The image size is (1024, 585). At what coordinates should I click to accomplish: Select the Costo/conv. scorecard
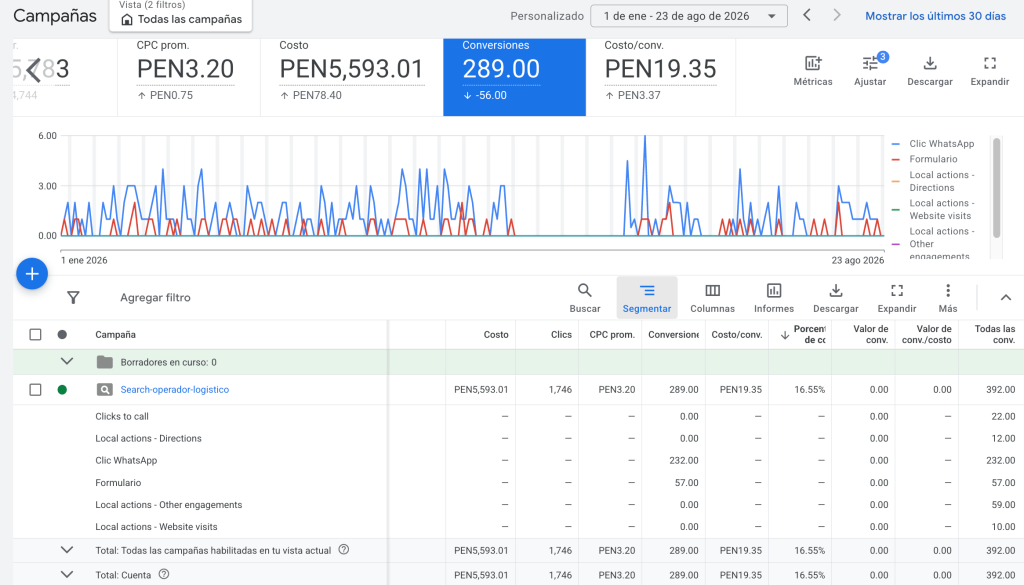coord(660,77)
